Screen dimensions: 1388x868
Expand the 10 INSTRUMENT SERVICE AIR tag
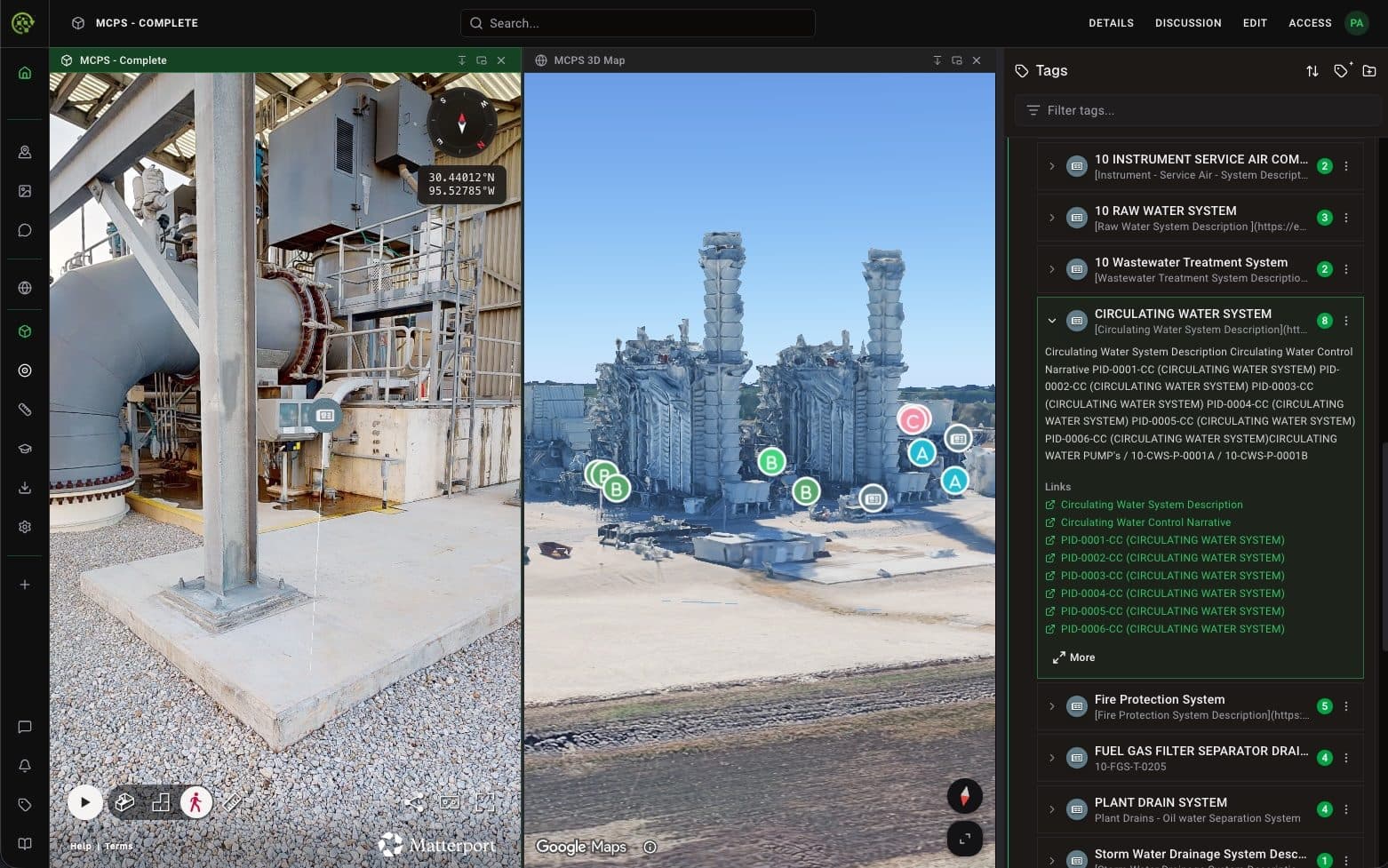coord(1052,166)
